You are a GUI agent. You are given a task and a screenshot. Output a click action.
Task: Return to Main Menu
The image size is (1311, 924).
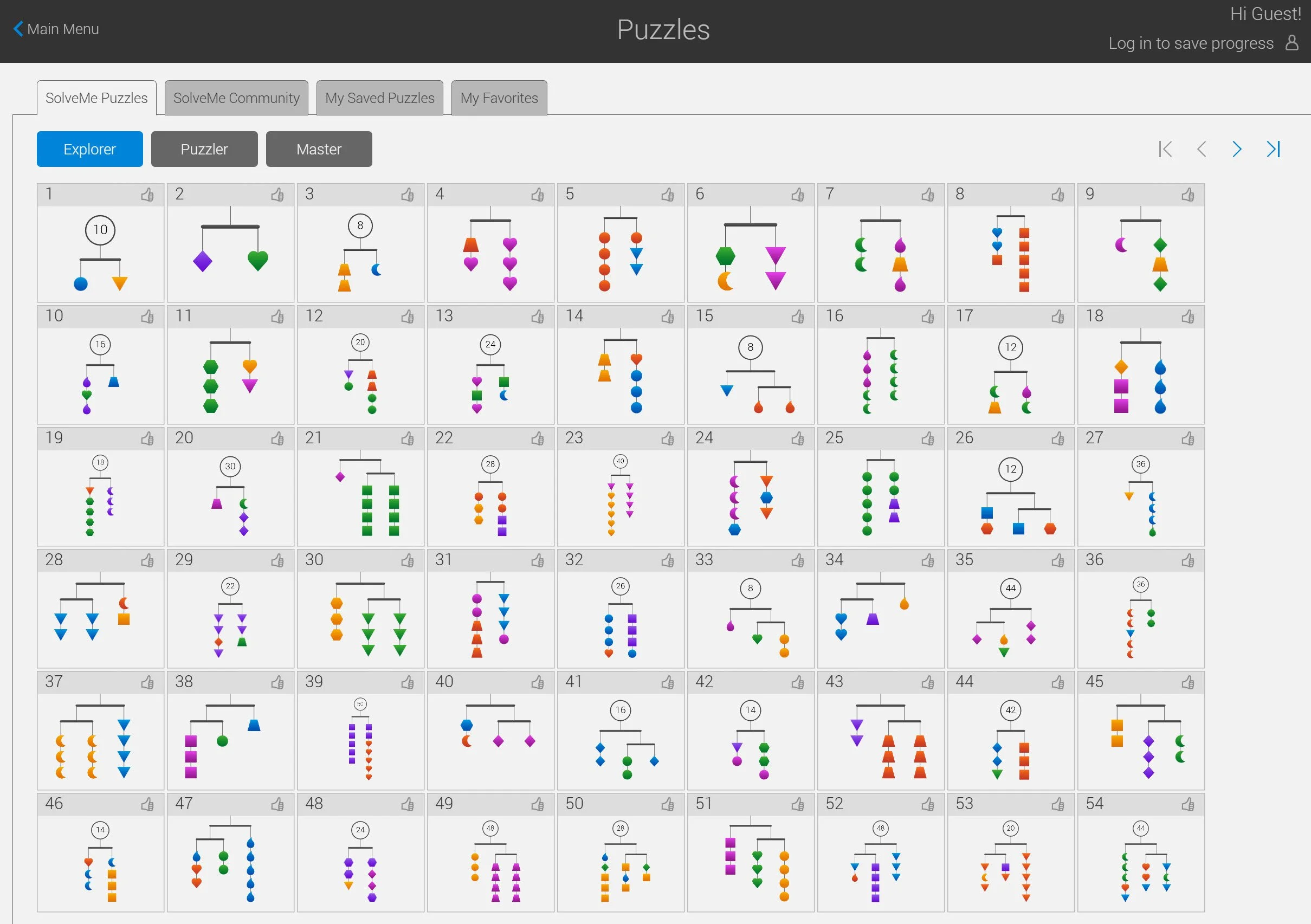coord(56,29)
